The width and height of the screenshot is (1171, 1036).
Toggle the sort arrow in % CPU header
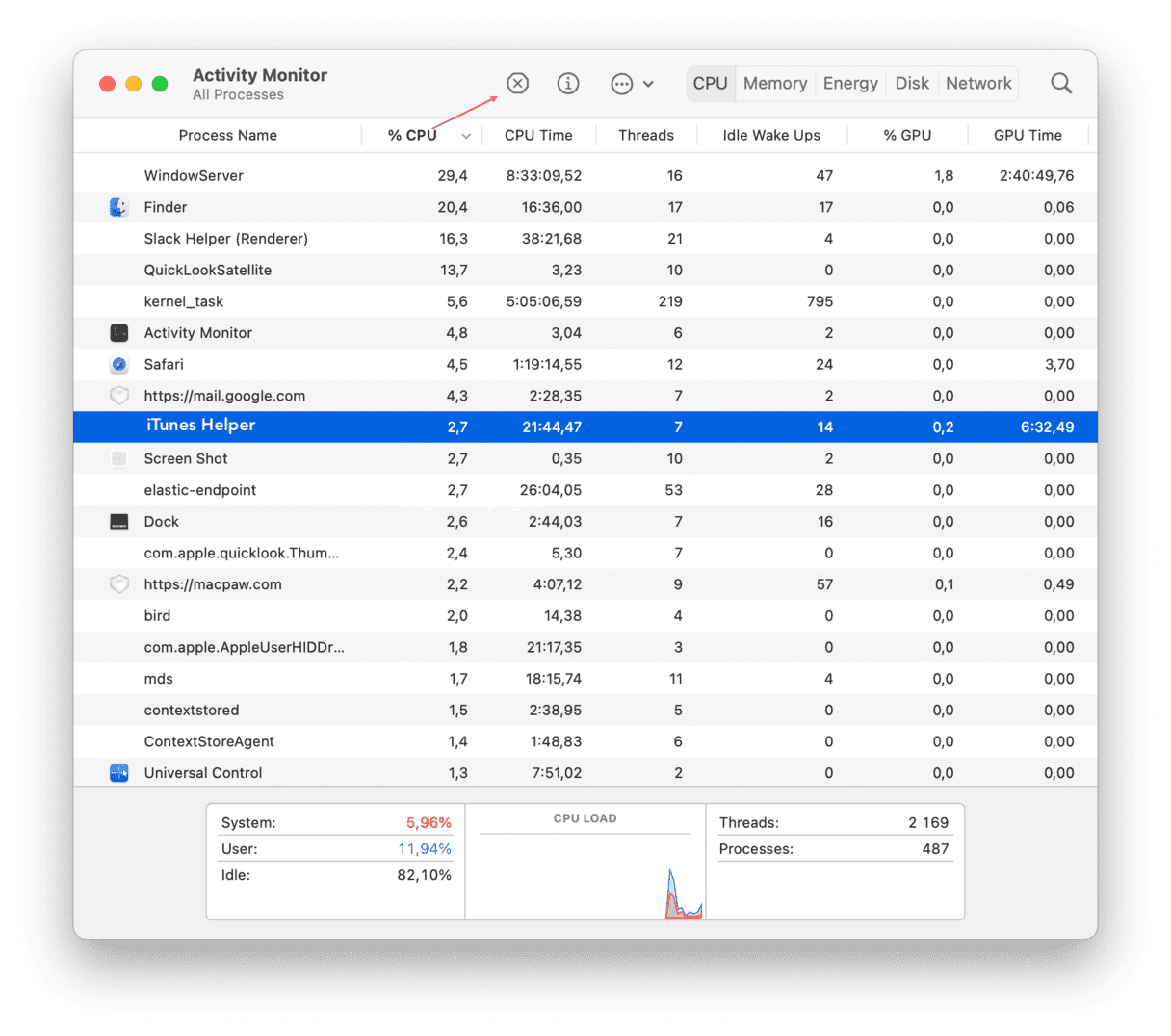(x=466, y=137)
